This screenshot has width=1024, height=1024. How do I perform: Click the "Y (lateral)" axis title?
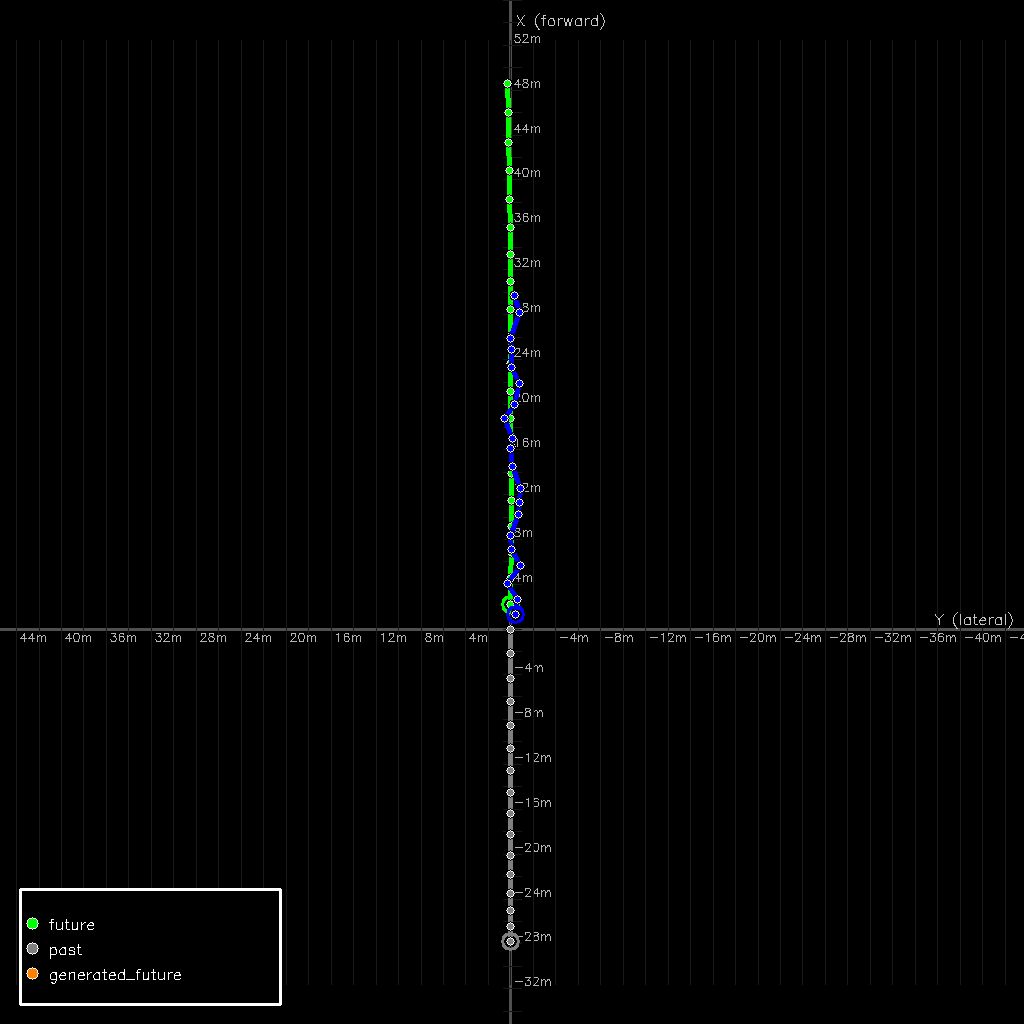point(974,620)
